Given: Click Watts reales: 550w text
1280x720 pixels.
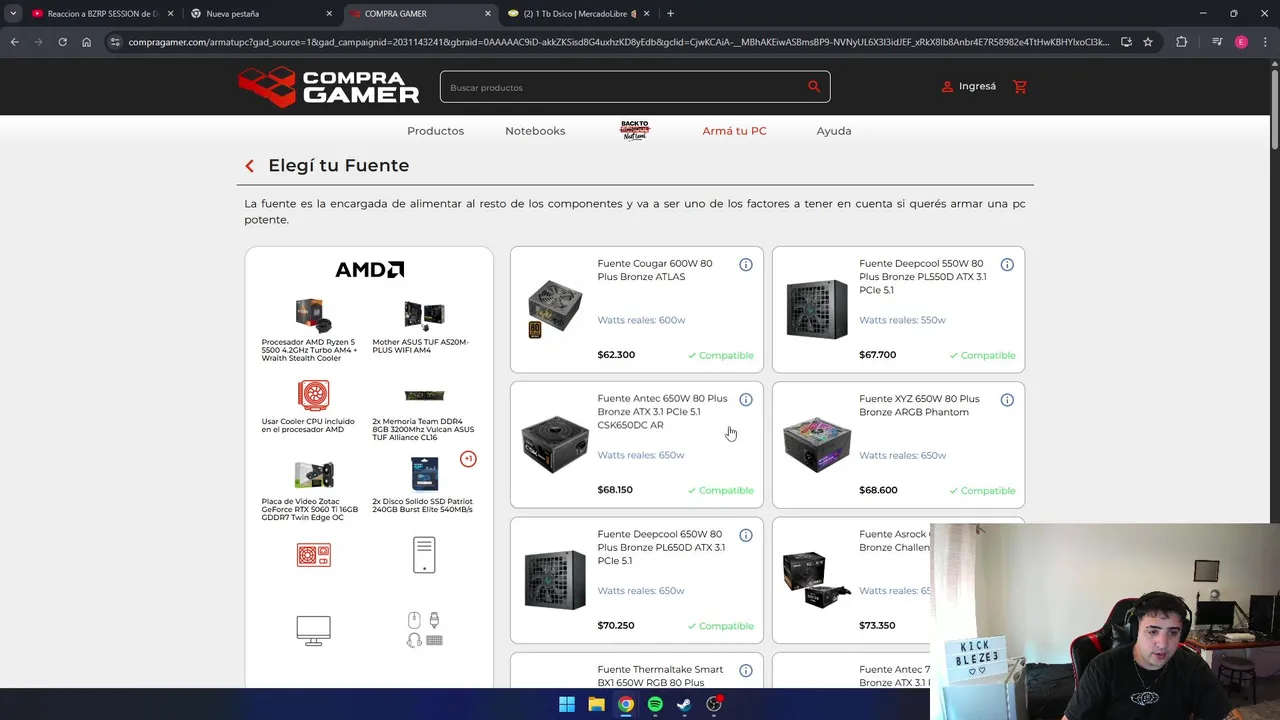Looking at the screenshot, I should pos(902,320).
